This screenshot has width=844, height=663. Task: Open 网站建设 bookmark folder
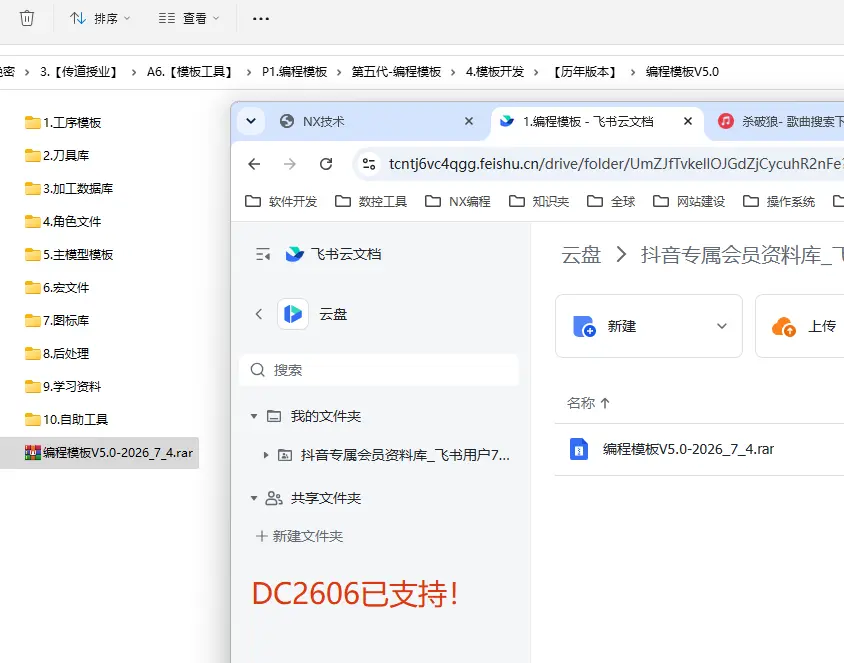tap(689, 201)
